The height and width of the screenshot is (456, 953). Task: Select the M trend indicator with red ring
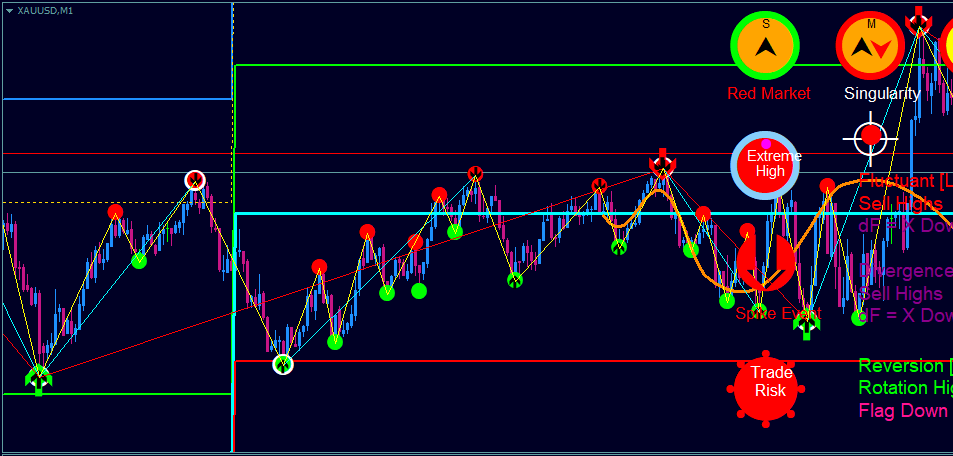pos(870,46)
